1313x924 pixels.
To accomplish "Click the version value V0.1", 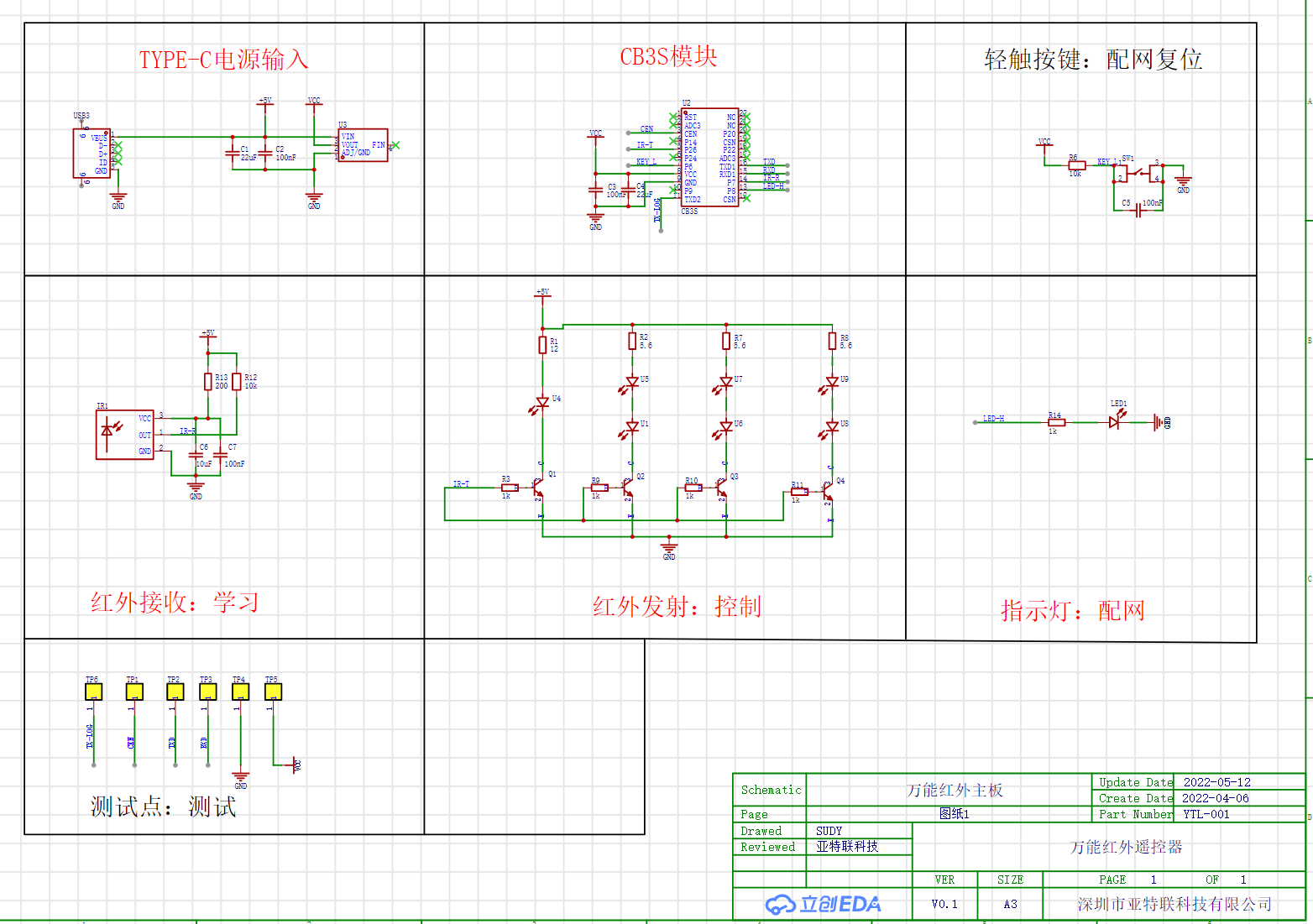I will 944,904.
